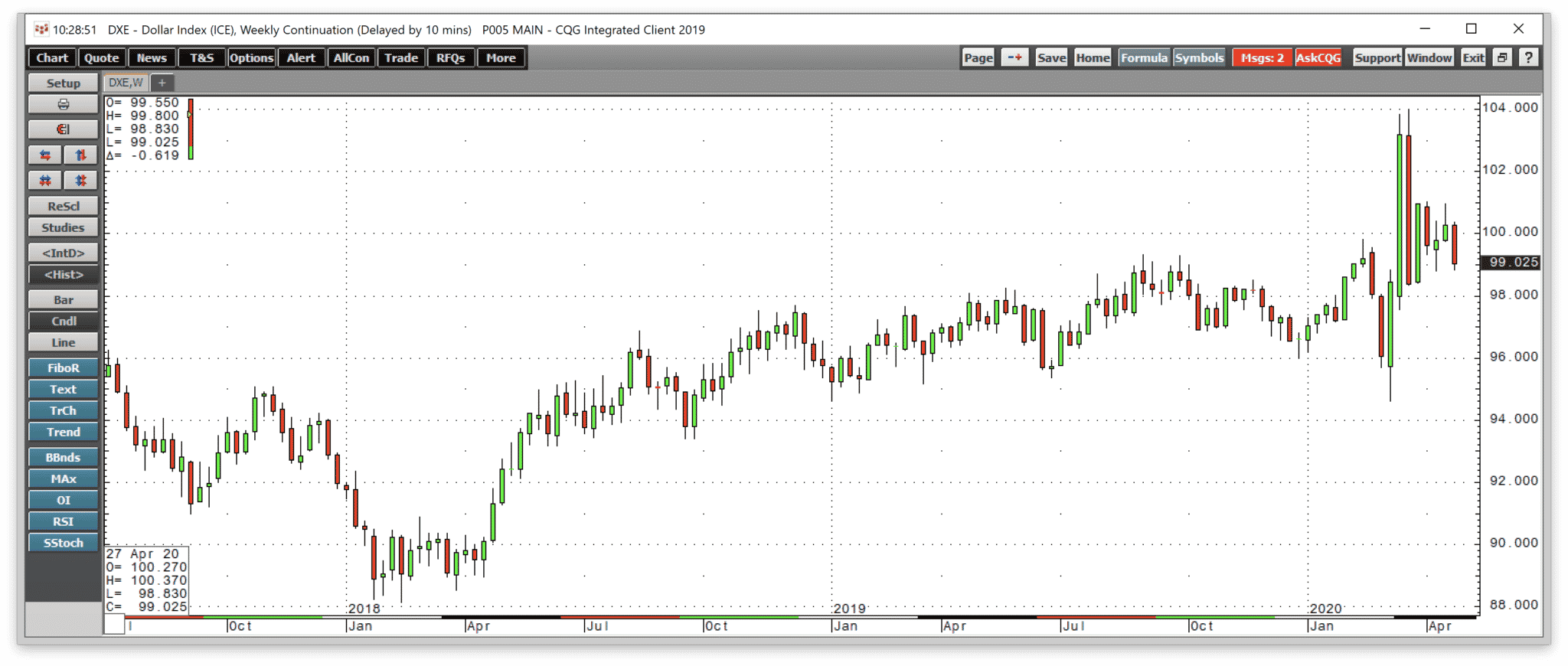
Task: Open the More menu in top toolbar
Action: pyautogui.click(x=501, y=57)
